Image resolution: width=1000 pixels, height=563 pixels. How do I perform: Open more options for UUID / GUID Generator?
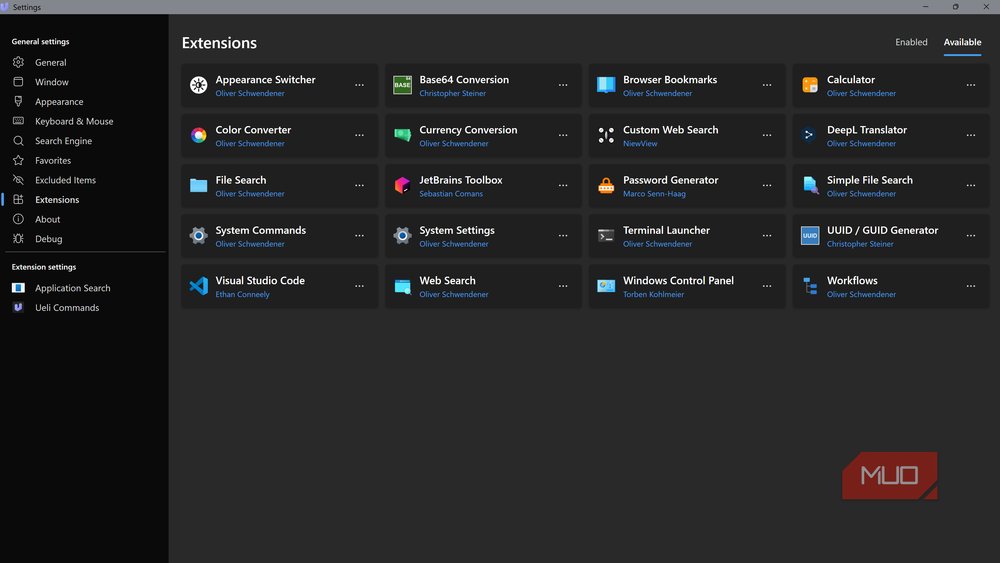pos(971,236)
